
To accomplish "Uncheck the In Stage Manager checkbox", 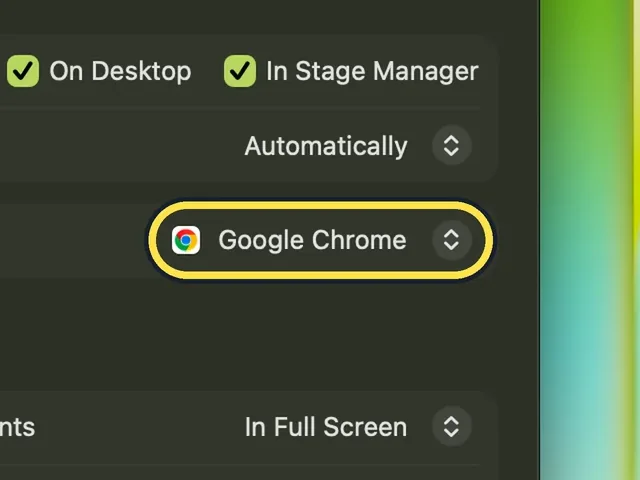I will [x=240, y=71].
